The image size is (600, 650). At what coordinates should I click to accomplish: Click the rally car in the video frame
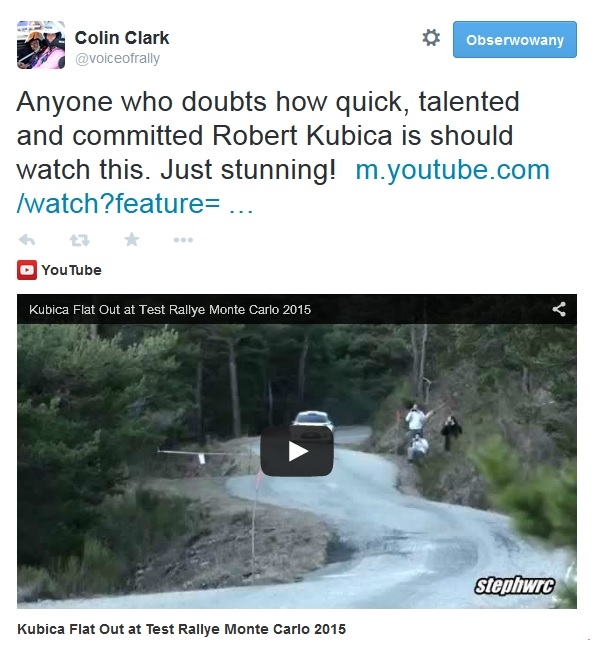coord(313,420)
